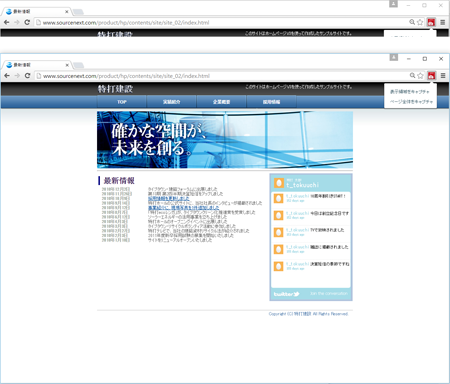Open the news link about 事業紹介 photos added

(184, 208)
